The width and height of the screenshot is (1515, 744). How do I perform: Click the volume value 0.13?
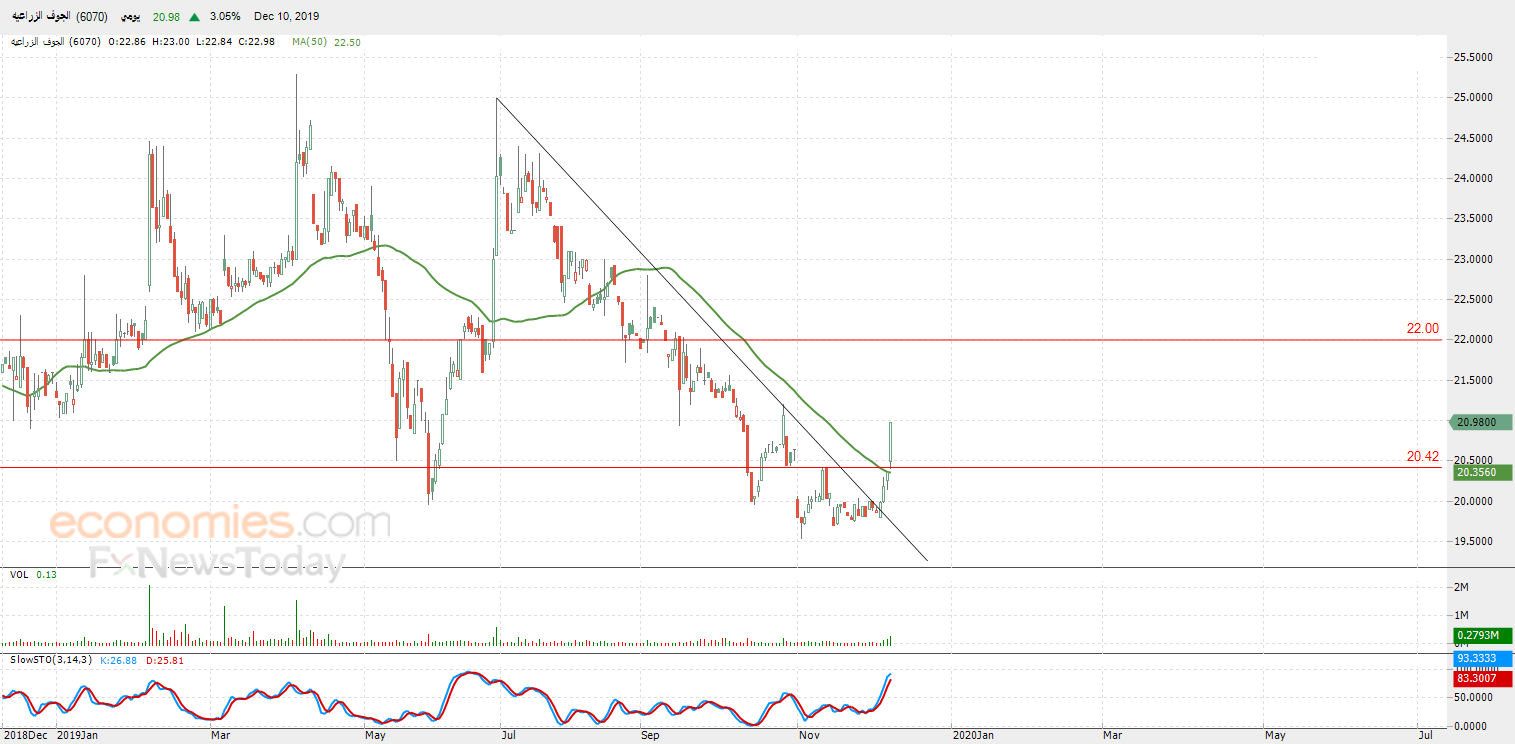[46, 575]
